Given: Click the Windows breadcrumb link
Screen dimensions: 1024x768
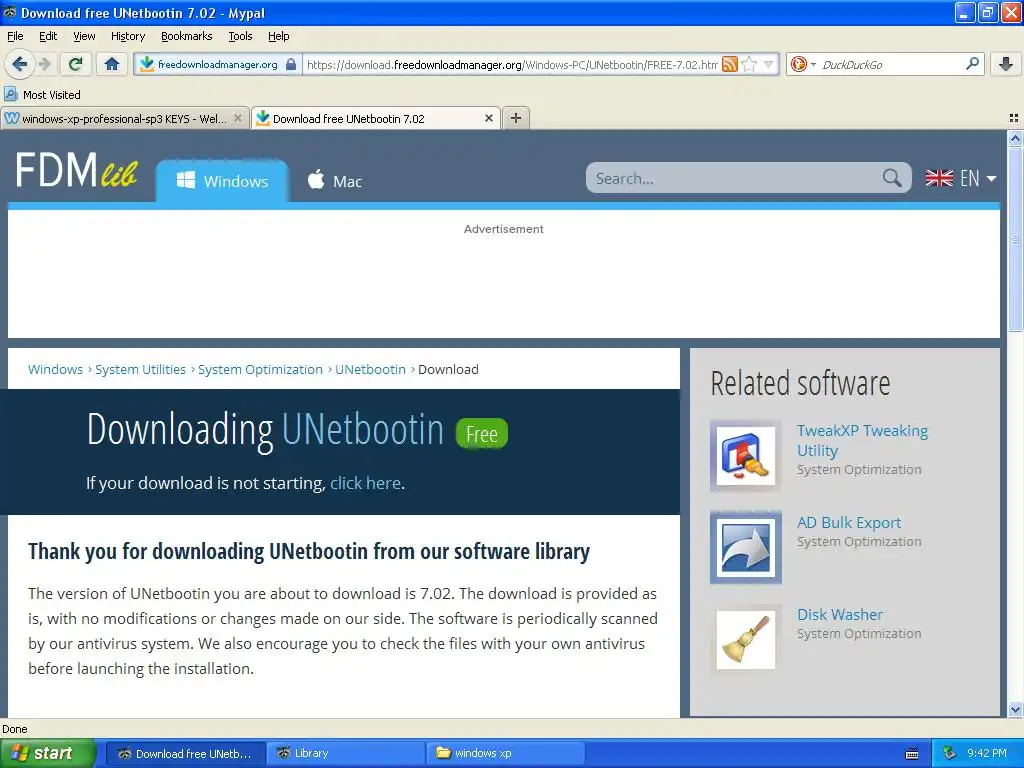Looking at the screenshot, I should tap(56, 369).
